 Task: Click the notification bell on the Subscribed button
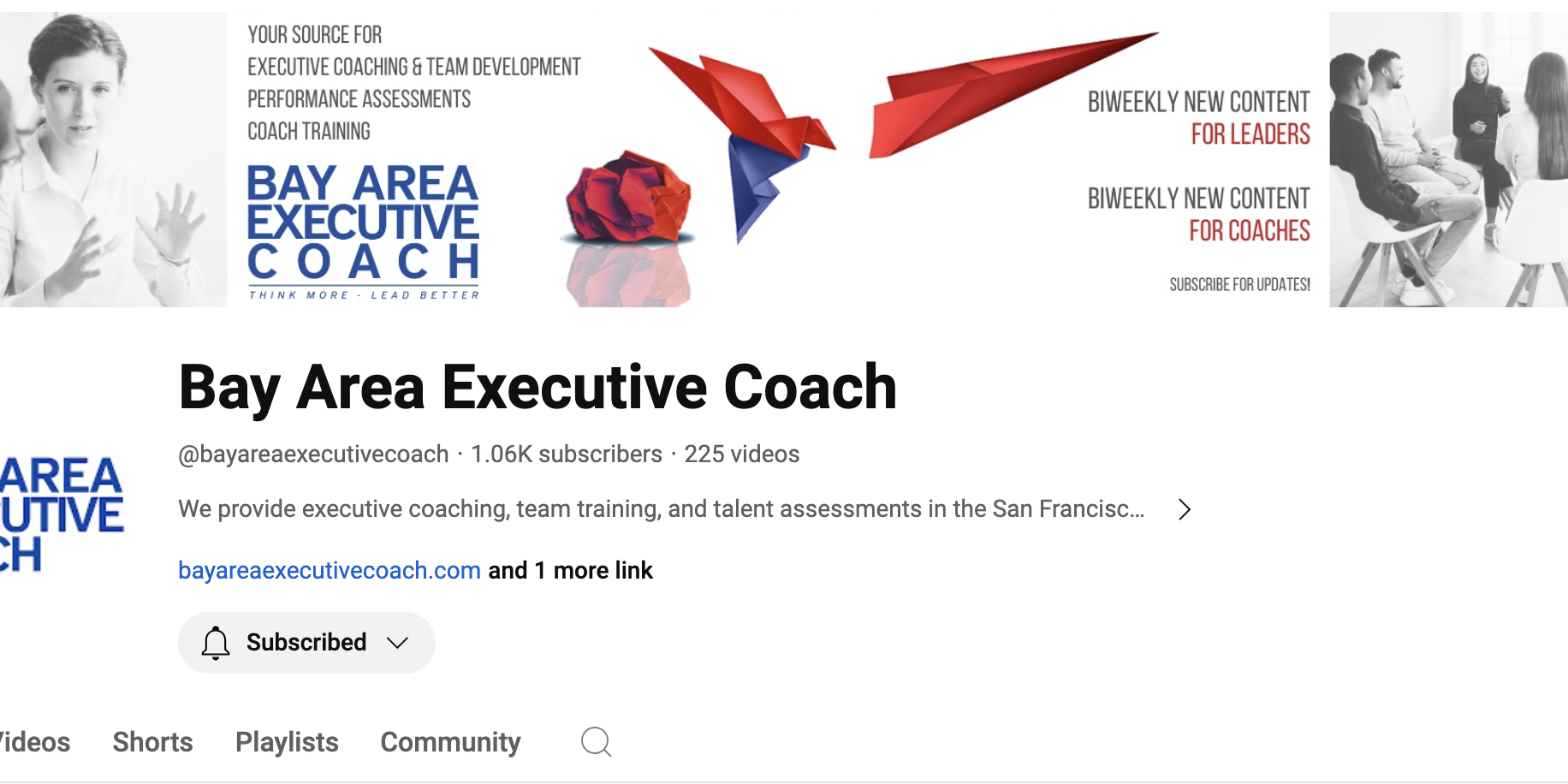(216, 642)
